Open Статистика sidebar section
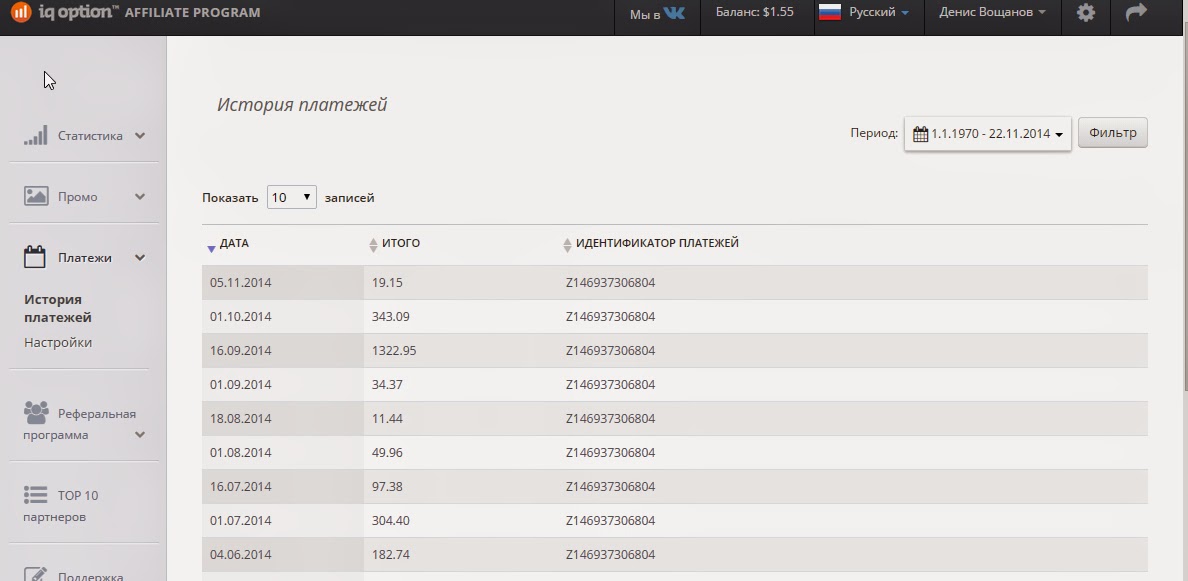The image size is (1188, 581). pos(90,136)
